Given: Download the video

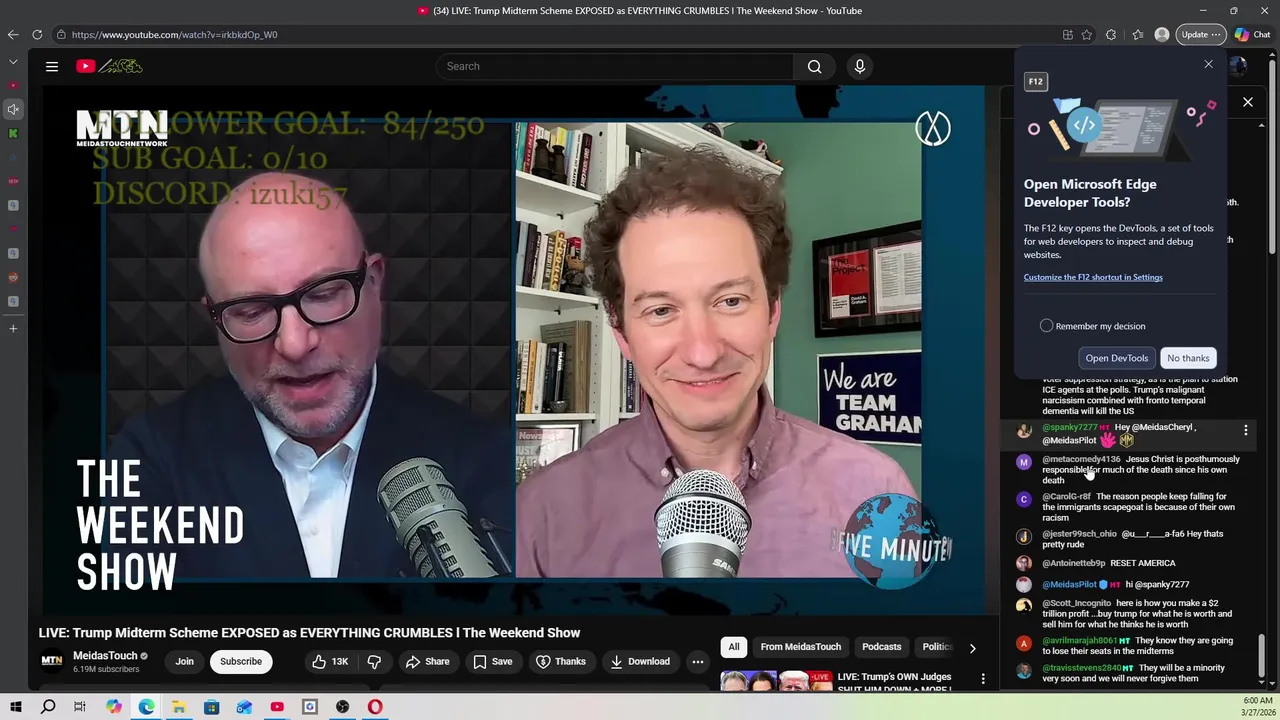Looking at the screenshot, I should click(639, 661).
